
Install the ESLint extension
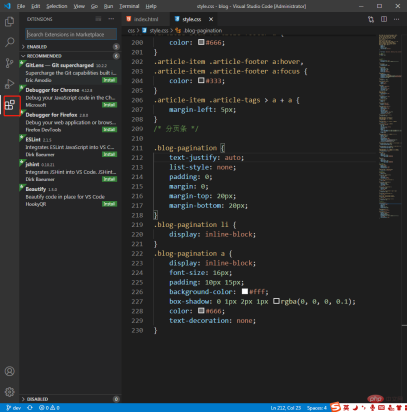109,154
